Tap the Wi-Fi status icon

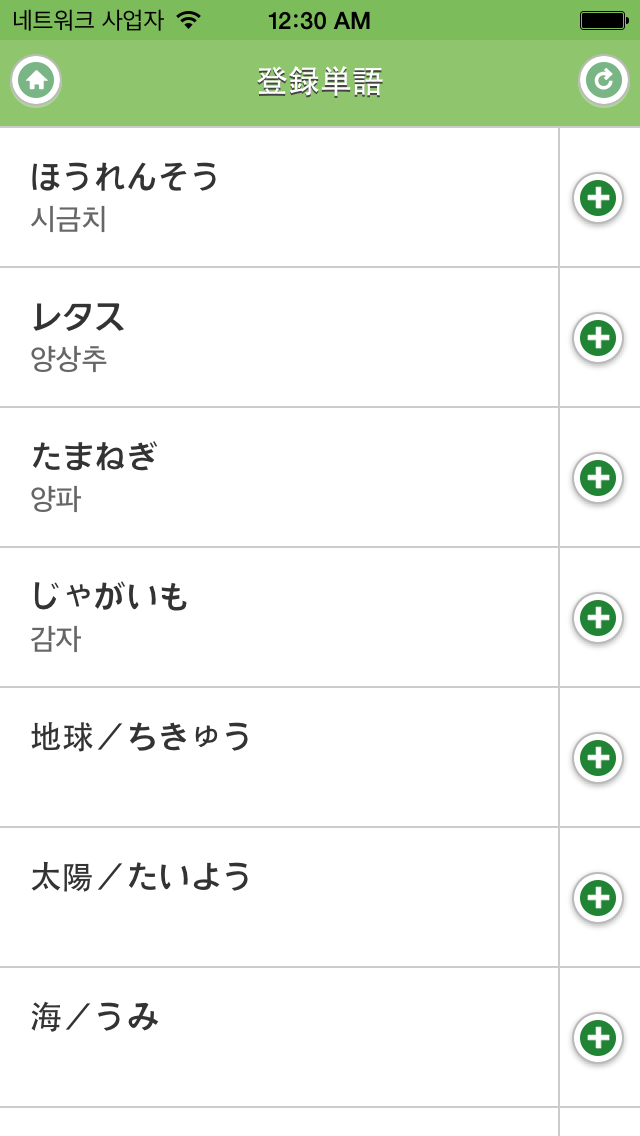tap(188, 20)
